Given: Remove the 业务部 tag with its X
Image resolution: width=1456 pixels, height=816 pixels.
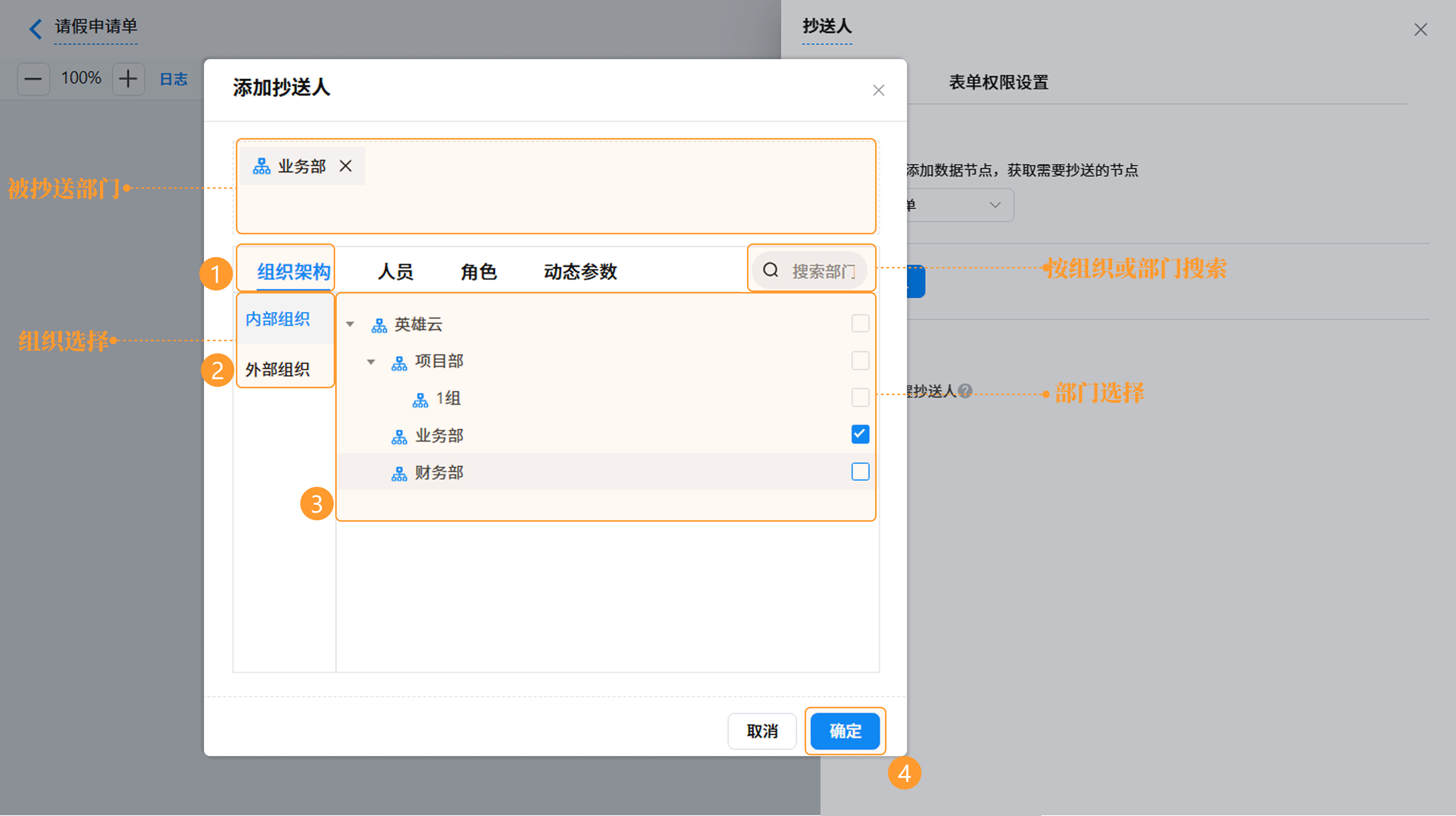Looking at the screenshot, I should pos(345,166).
